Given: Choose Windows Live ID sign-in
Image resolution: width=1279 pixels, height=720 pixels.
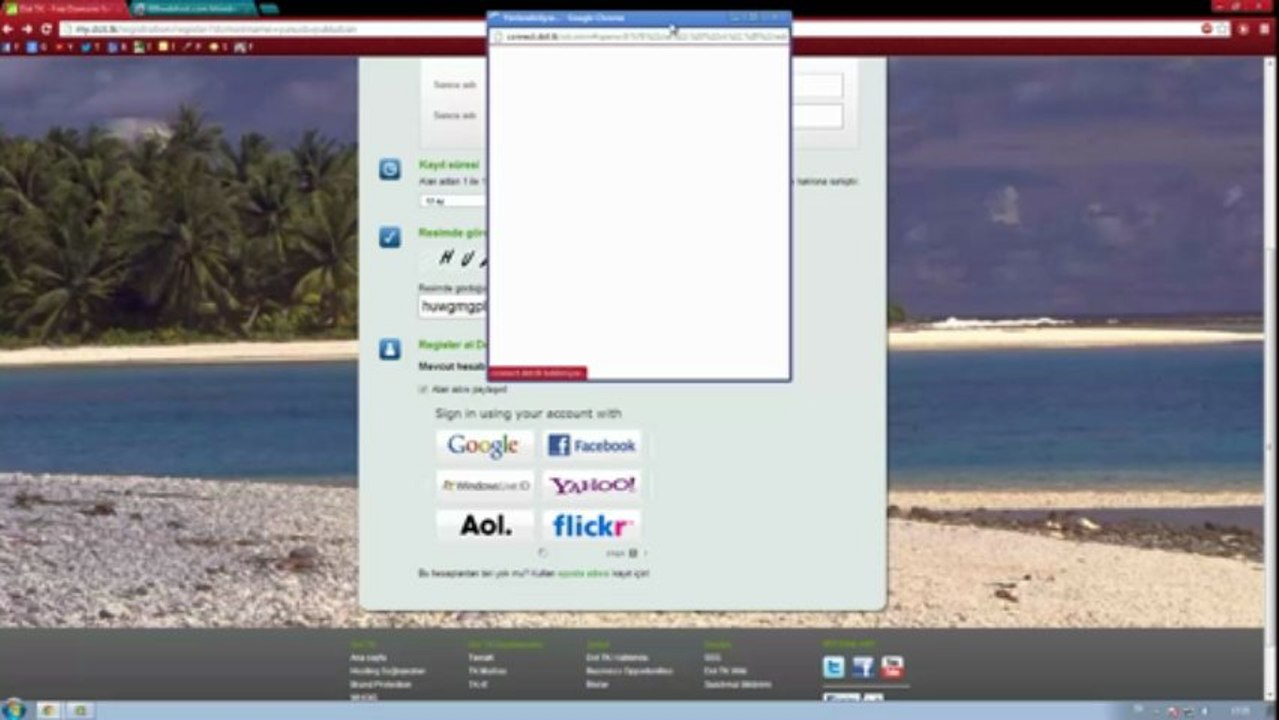Looking at the screenshot, I should (485, 485).
